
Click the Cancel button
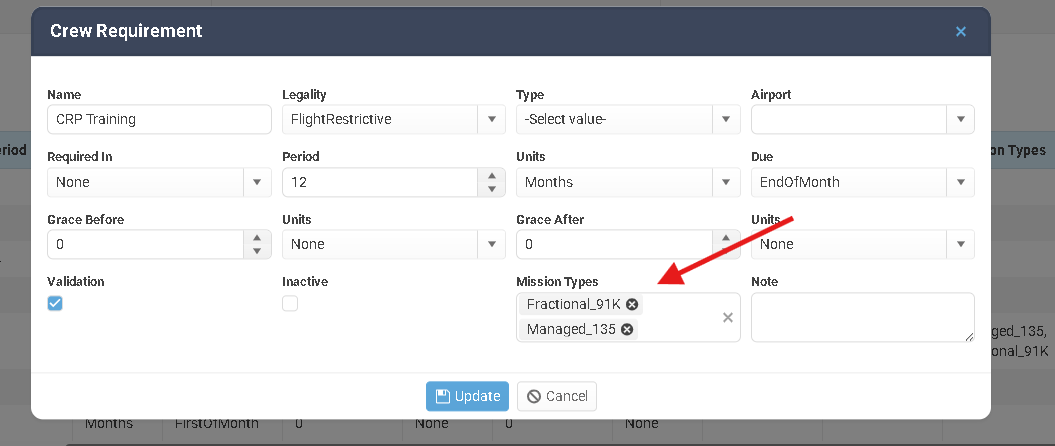(x=557, y=396)
